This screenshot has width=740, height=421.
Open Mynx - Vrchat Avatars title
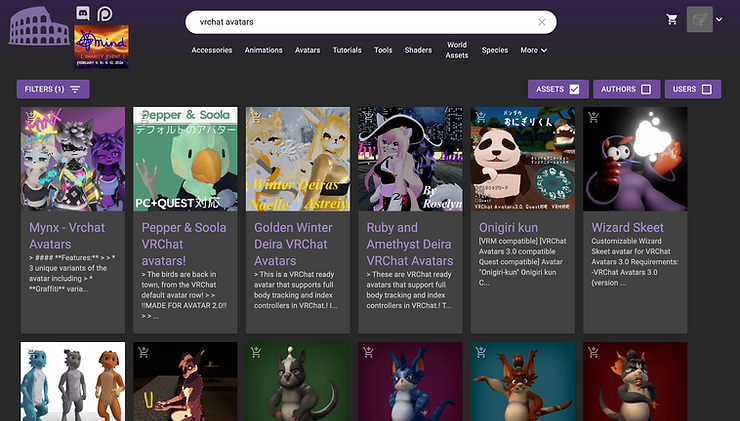67,236
